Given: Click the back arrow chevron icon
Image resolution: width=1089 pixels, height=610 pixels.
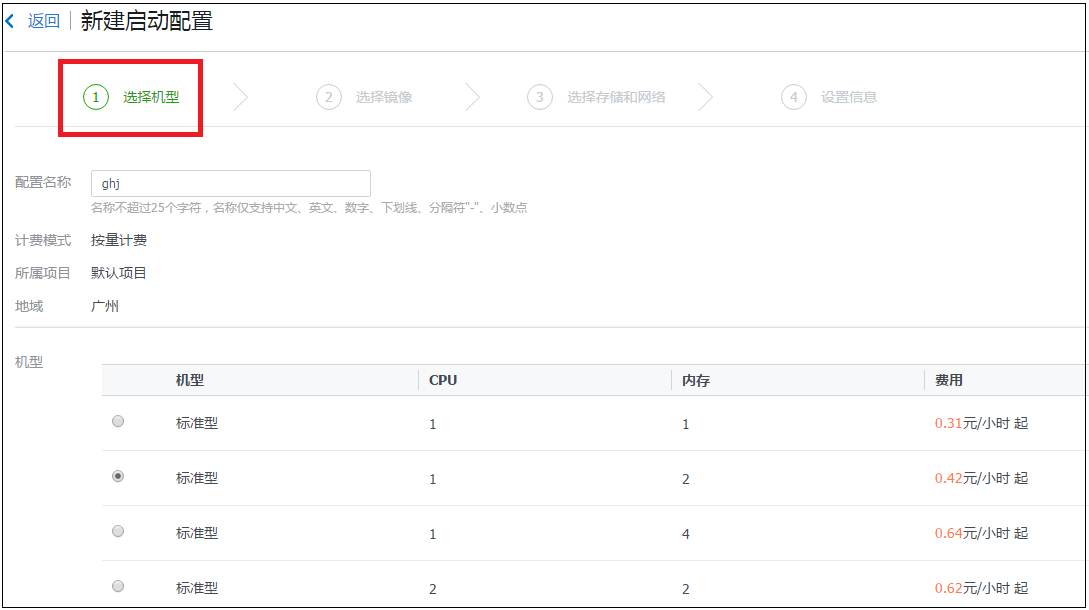Looking at the screenshot, I should pyautogui.click(x=10, y=22).
